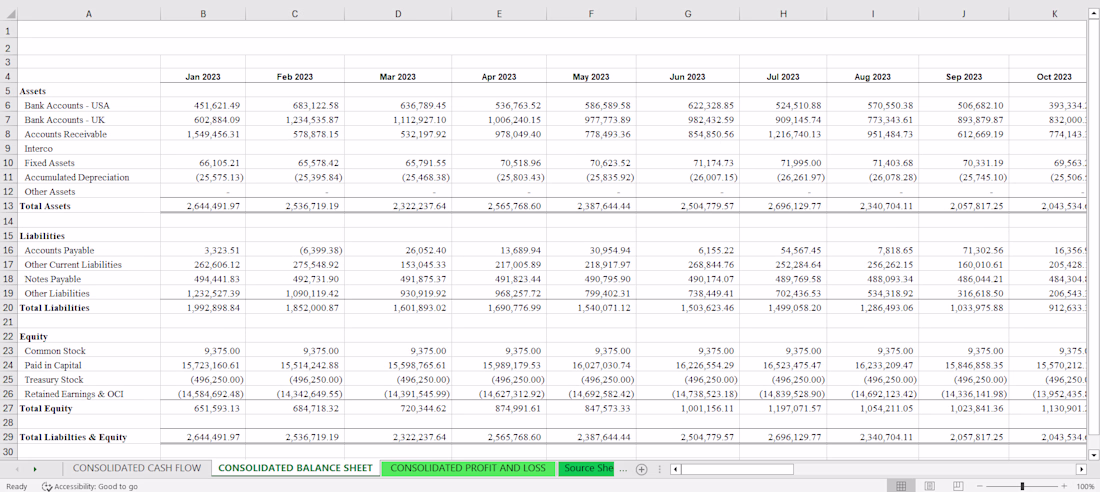The width and height of the screenshot is (1100, 492).
Task: Click the zoom in plus button
Action: point(1064,486)
